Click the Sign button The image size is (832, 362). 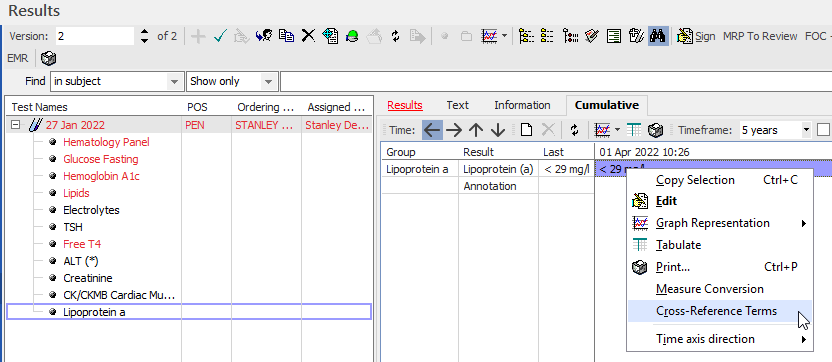tap(697, 36)
